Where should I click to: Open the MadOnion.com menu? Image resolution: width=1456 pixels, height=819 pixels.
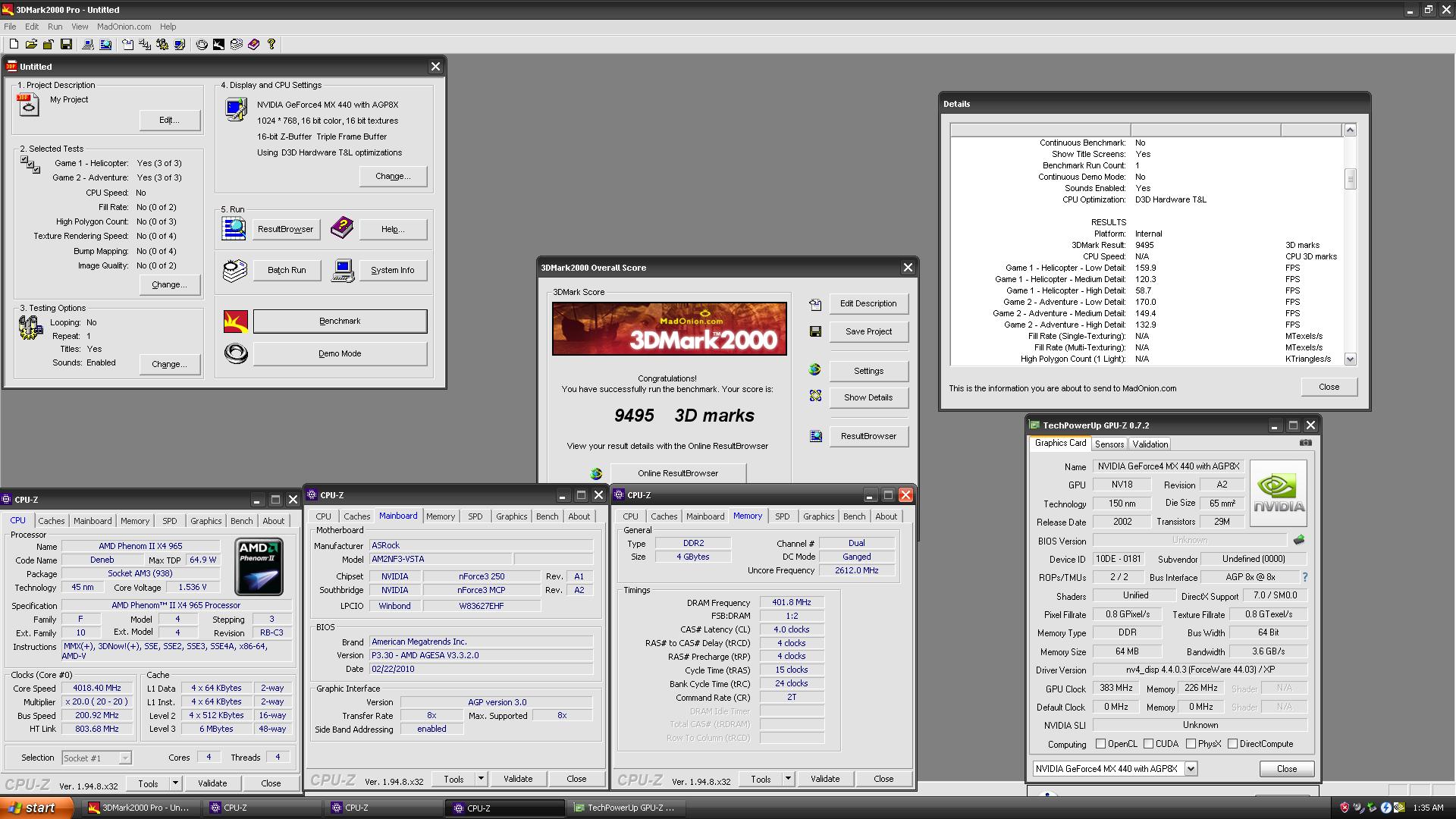click(x=124, y=27)
